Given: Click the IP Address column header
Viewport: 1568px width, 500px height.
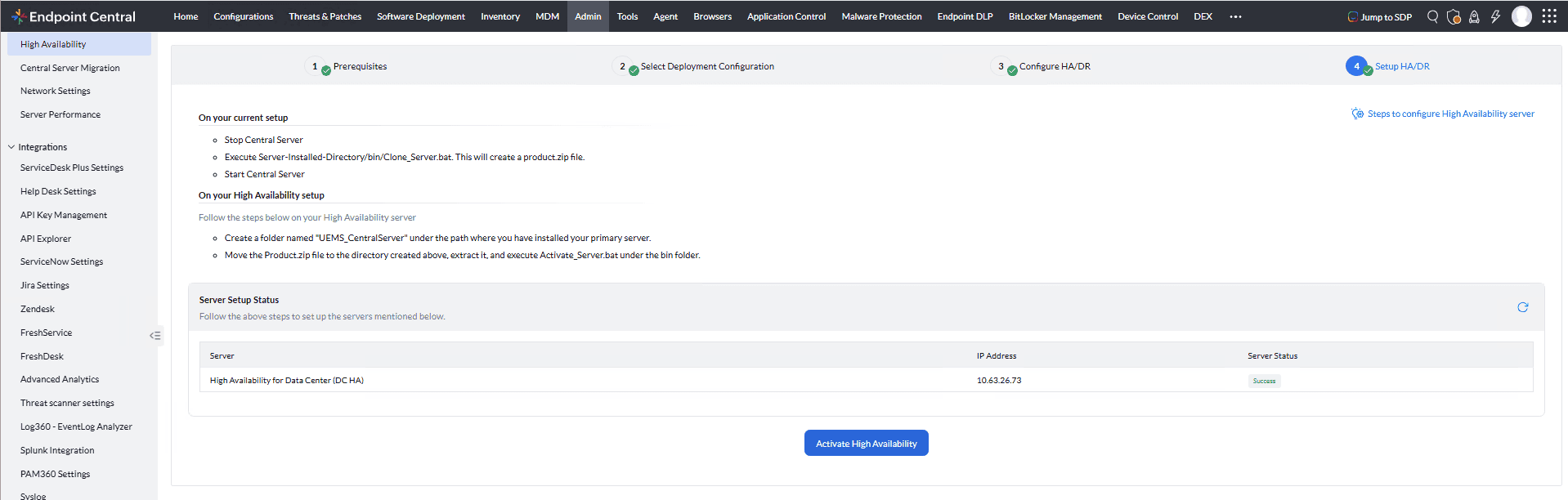Looking at the screenshot, I should point(996,355).
